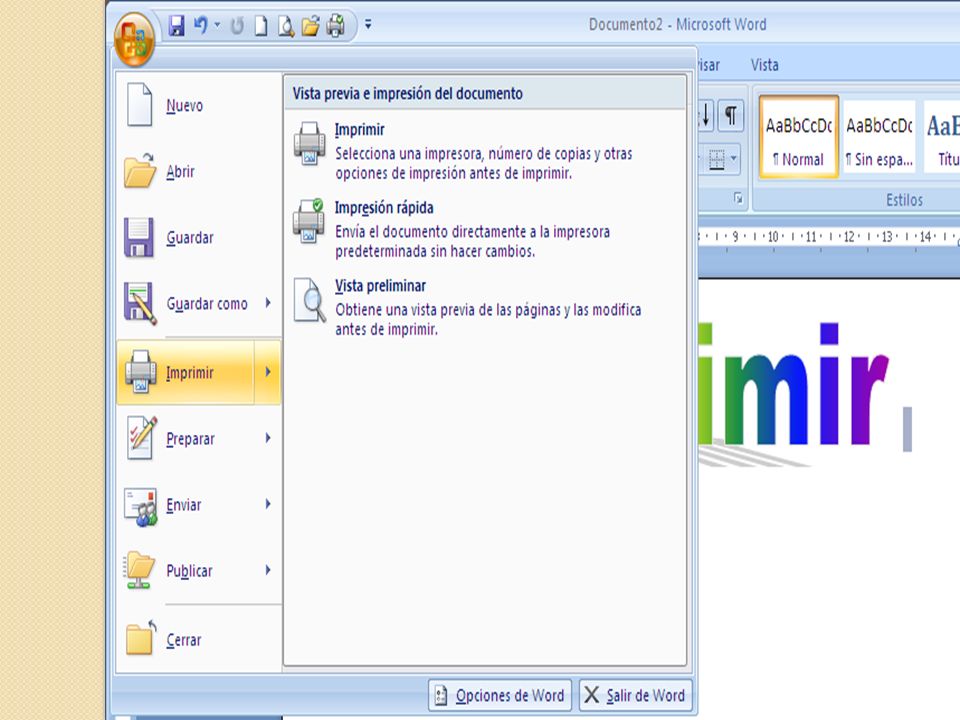Image resolution: width=960 pixels, height=720 pixels.
Task: Apply the Sin espaciado style from gallery
Action: coord(879,137)
